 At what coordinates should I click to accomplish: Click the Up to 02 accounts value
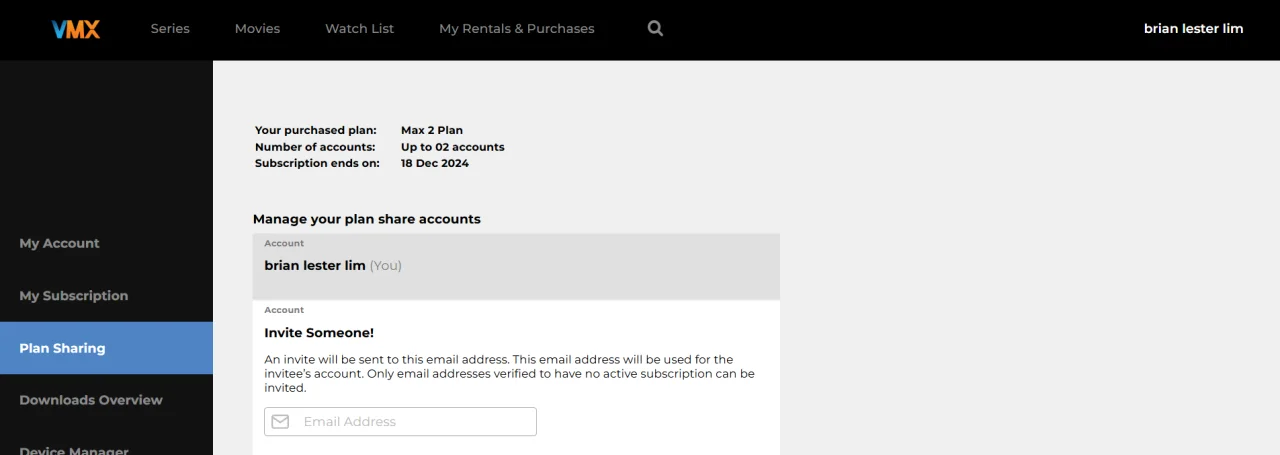pyautogui.click(x=453, y=147)
